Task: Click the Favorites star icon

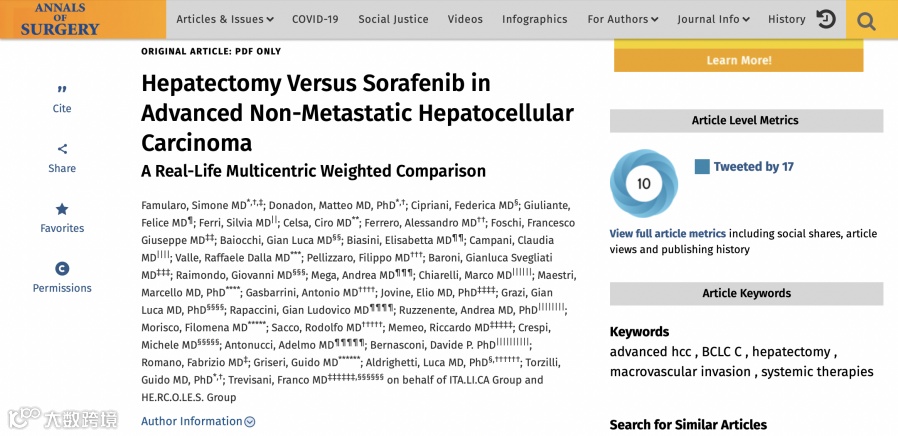Action: 62,209
